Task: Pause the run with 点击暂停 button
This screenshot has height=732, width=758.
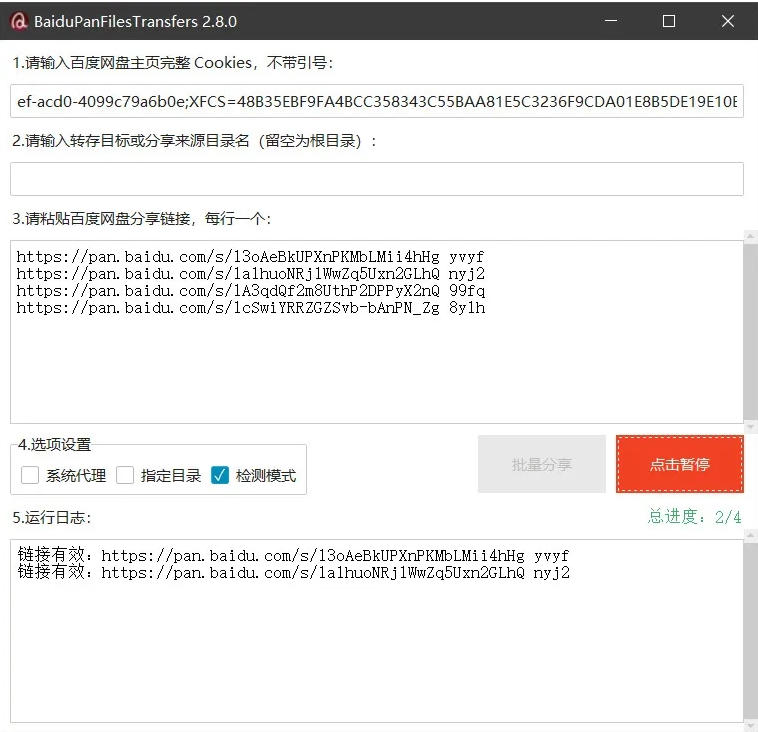Action: (x=680, y=464)
